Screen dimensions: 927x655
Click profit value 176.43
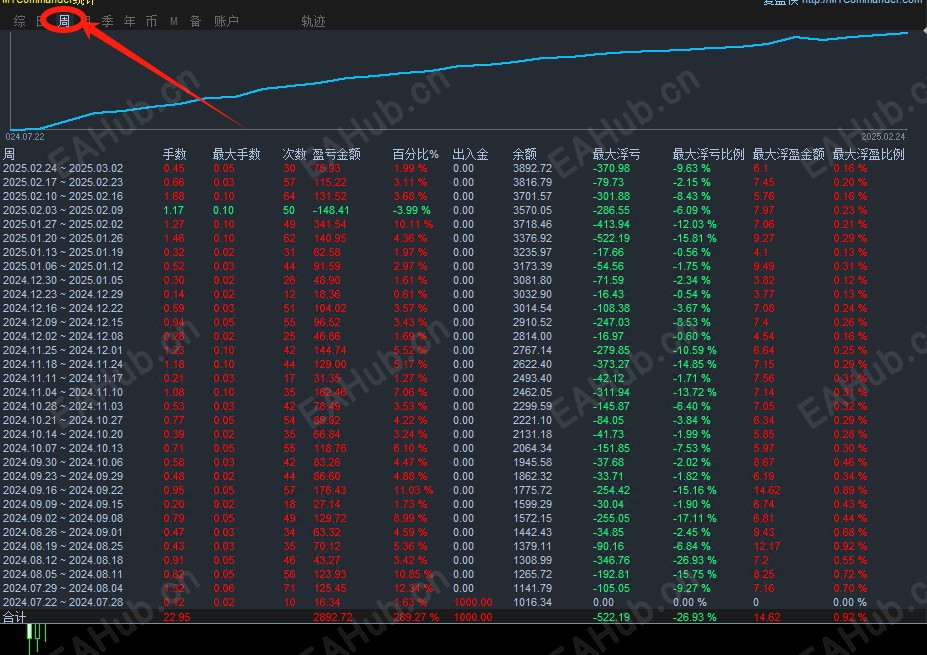pyautogui.click(x=330, y=491)
